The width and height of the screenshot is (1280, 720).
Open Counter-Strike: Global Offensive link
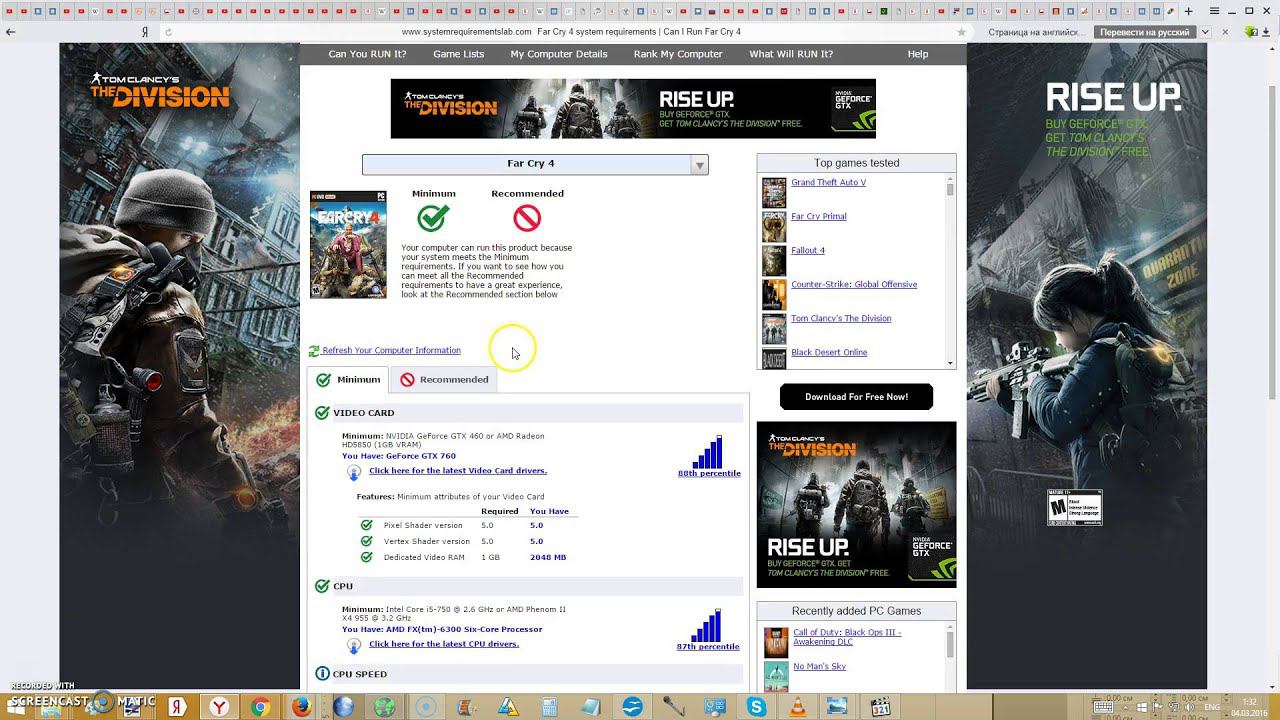(x=854, y=285)
